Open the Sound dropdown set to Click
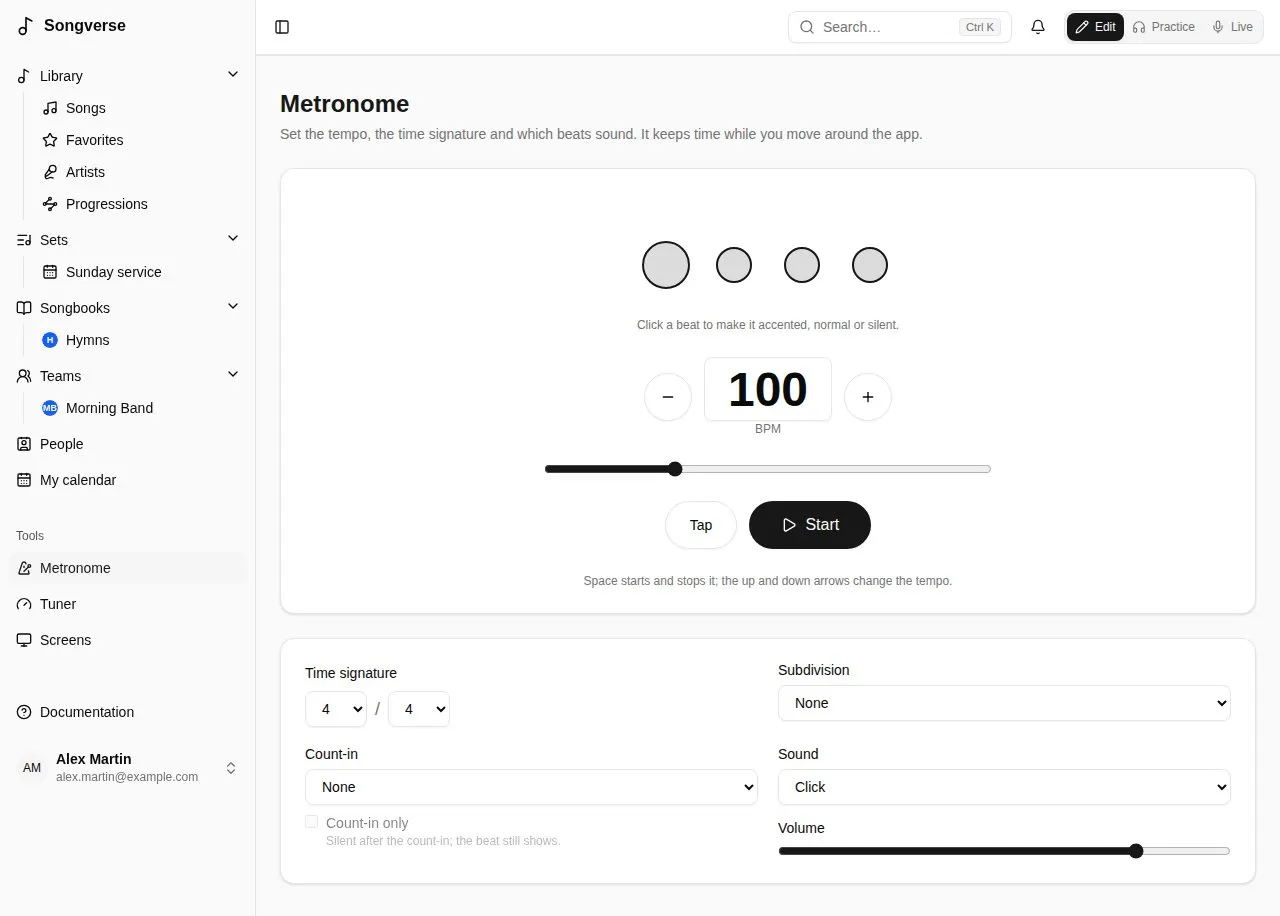The width and height of the screenshot is (1280, 916). click(1004, 787)
